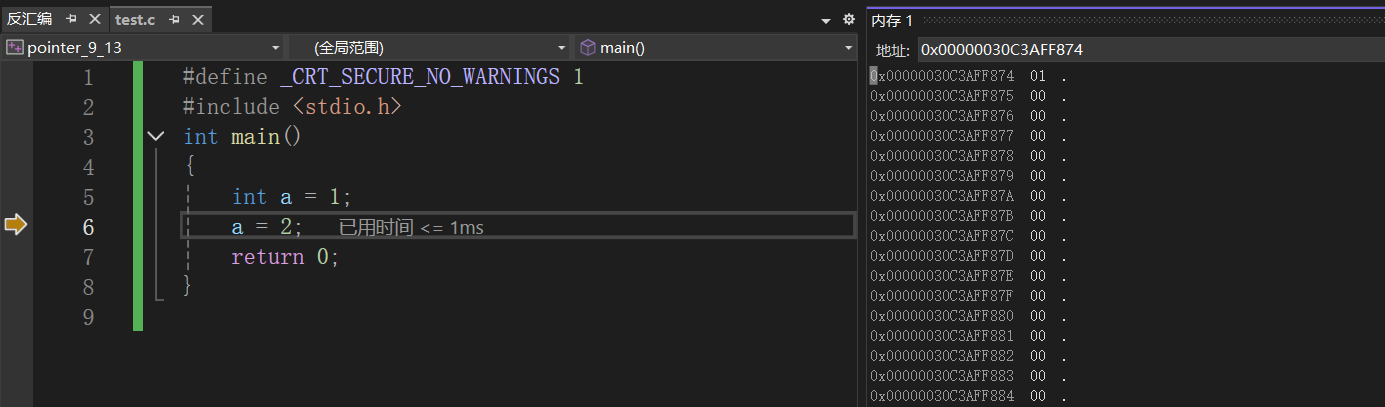The image size is (1385, 407).
Task: Collapse the int main() code block
Action: click(x=156, y=136)
